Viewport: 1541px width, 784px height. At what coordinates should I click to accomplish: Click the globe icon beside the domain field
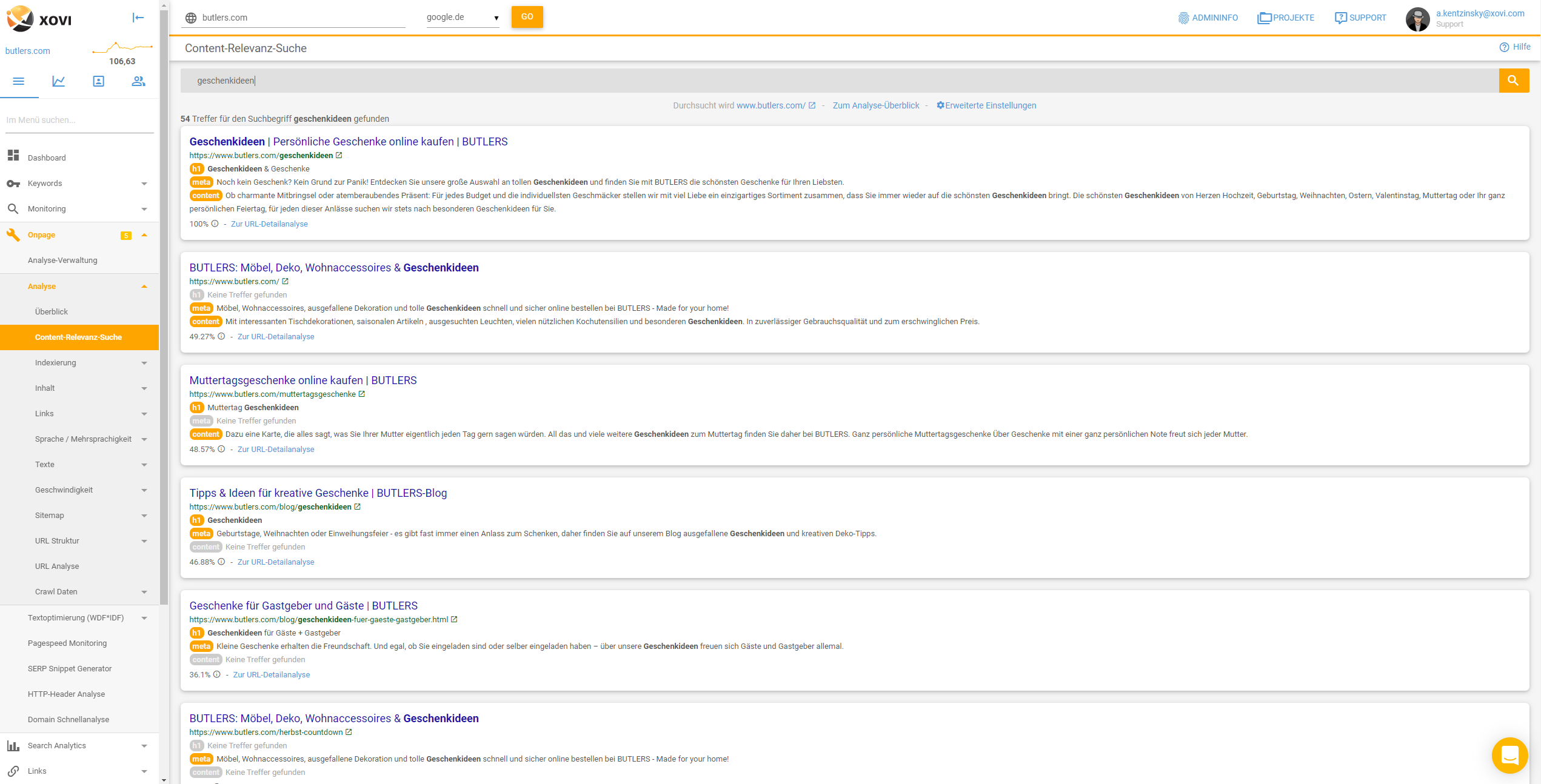point(191,18)
